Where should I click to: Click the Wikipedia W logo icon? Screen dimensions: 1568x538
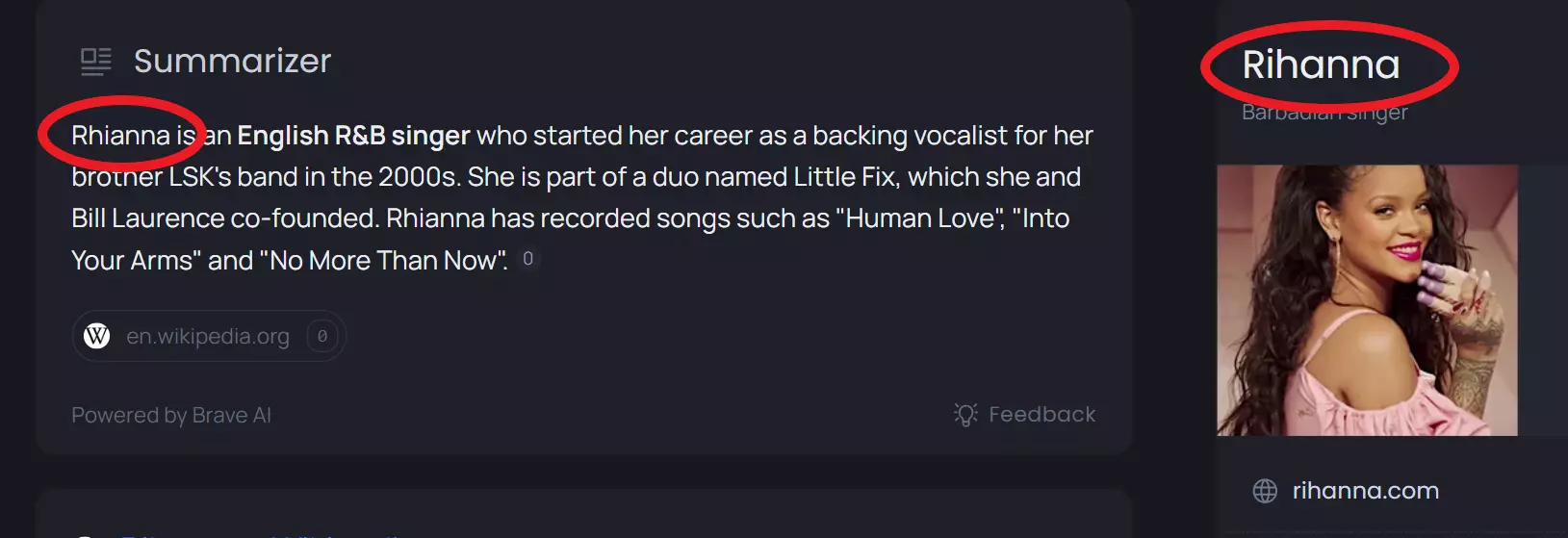pyautogui.click(x=97, y=336)
